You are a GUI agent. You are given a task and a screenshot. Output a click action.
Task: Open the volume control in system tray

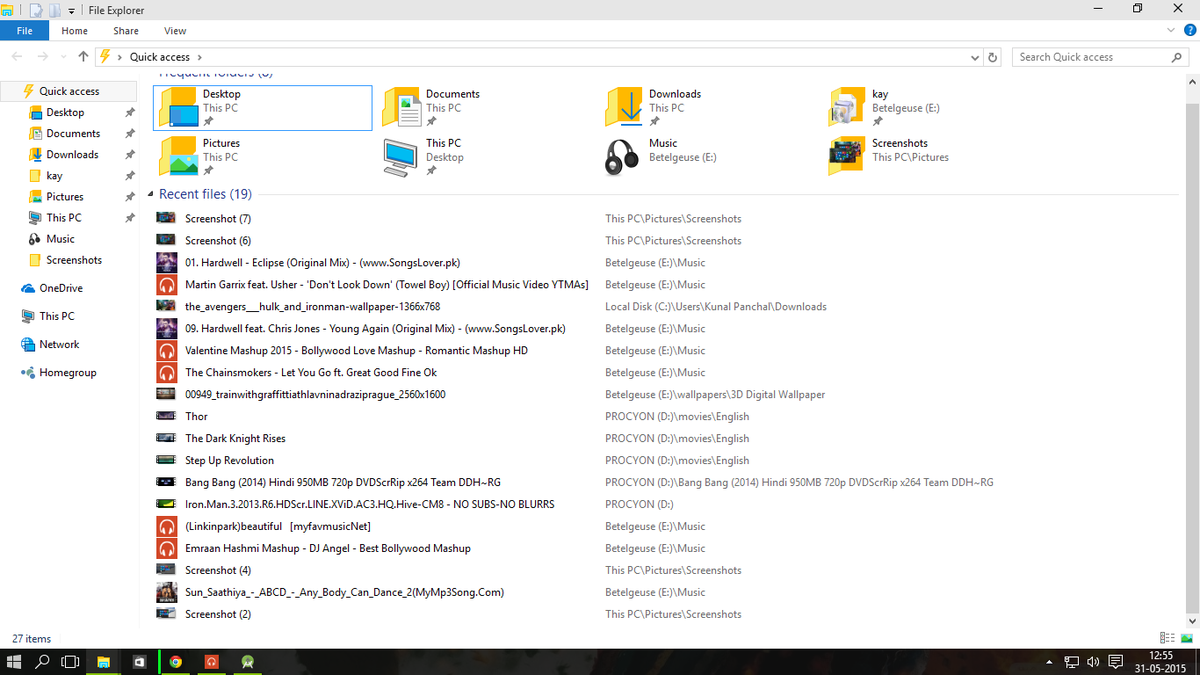(1092, 661)
